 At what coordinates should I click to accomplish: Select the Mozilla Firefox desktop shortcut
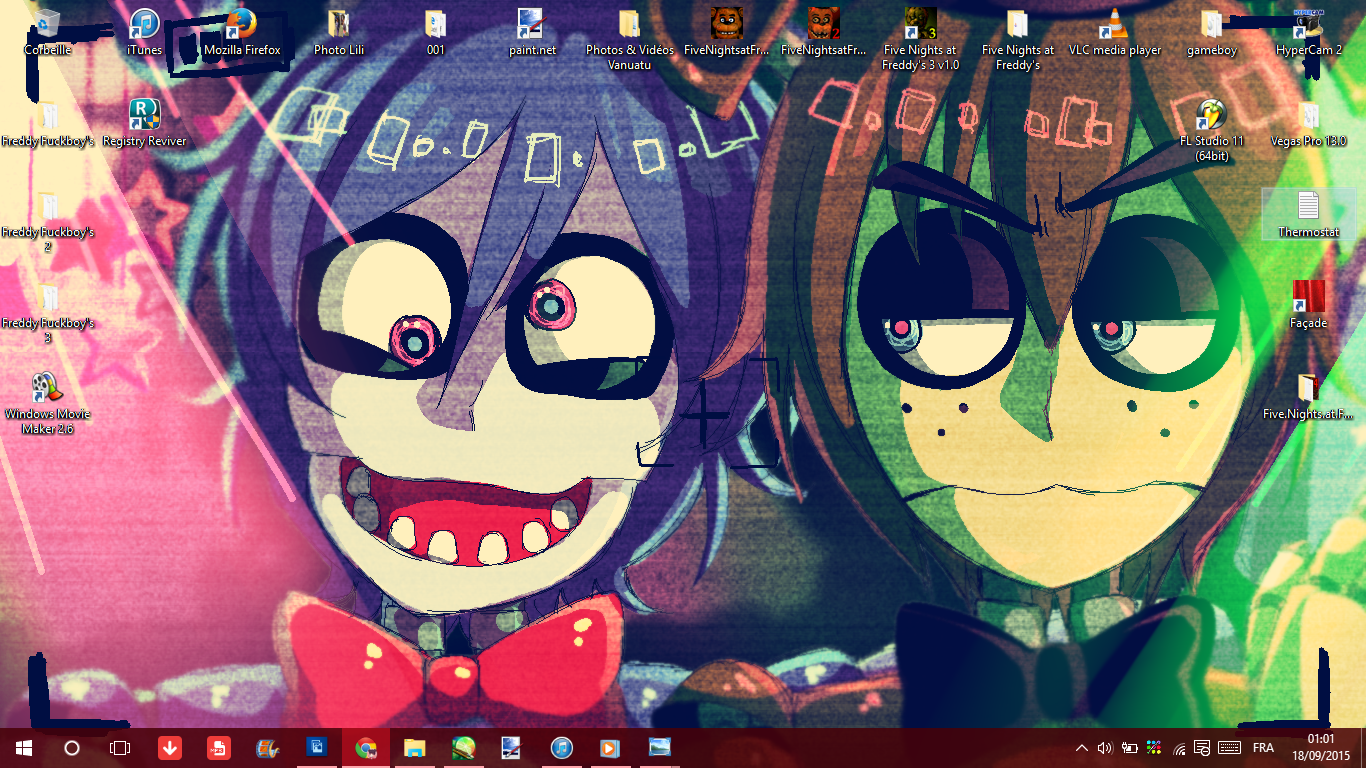pos(242,32)
